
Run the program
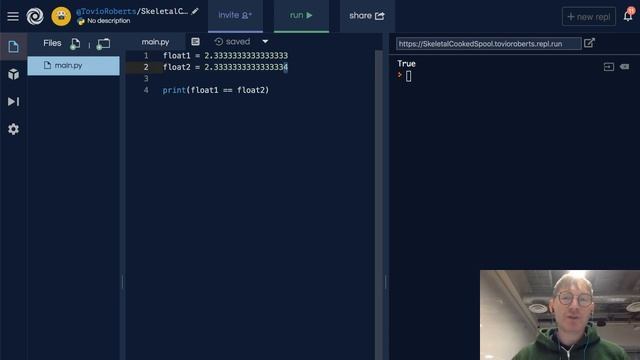301,16
